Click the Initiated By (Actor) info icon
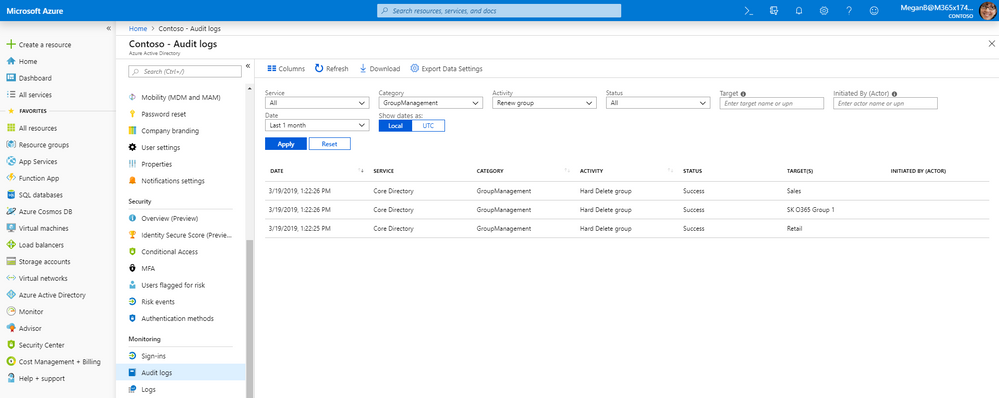Viewport: 999px width, 398px height. (895, 93)
